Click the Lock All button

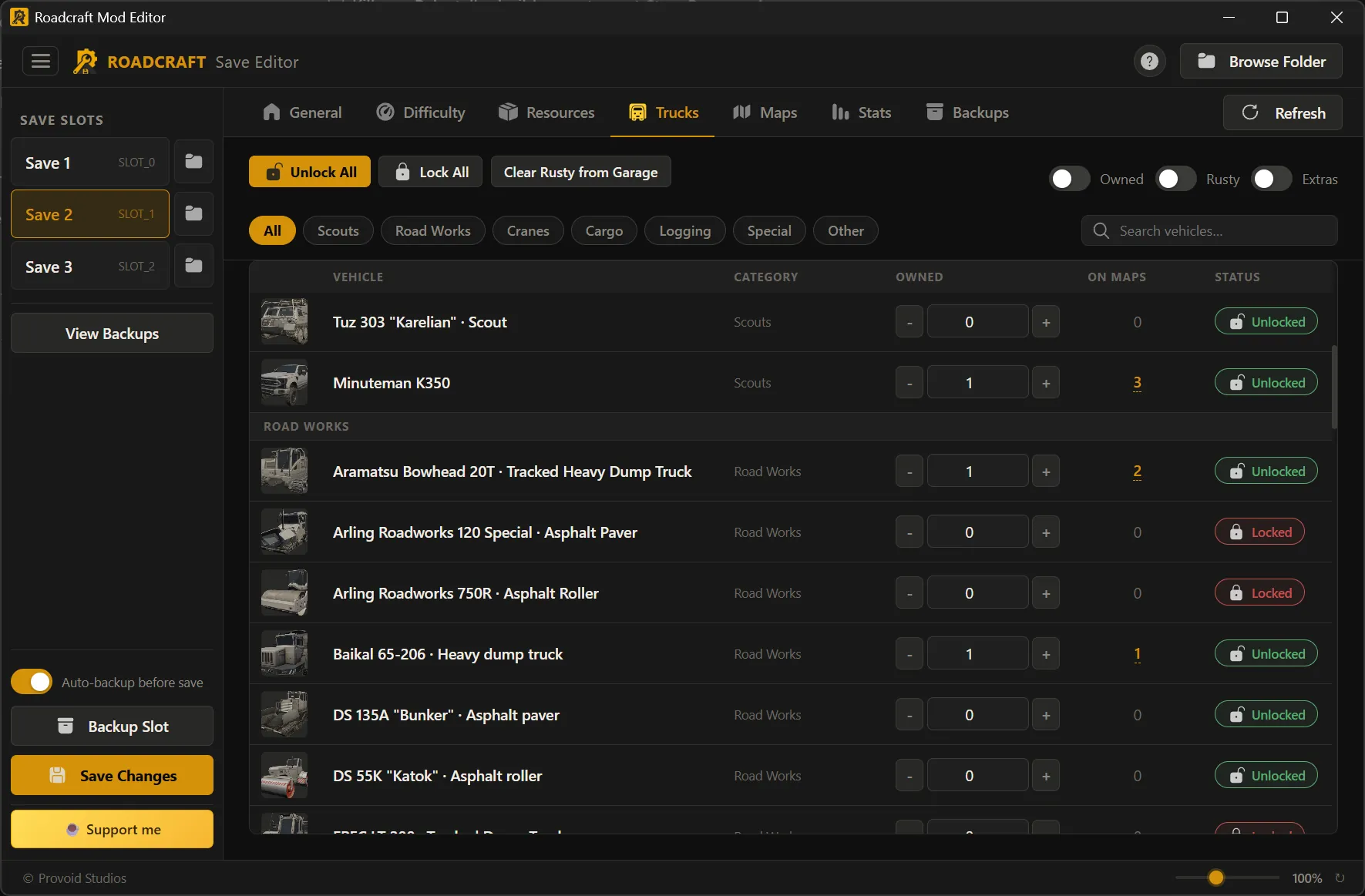(430, 172)
